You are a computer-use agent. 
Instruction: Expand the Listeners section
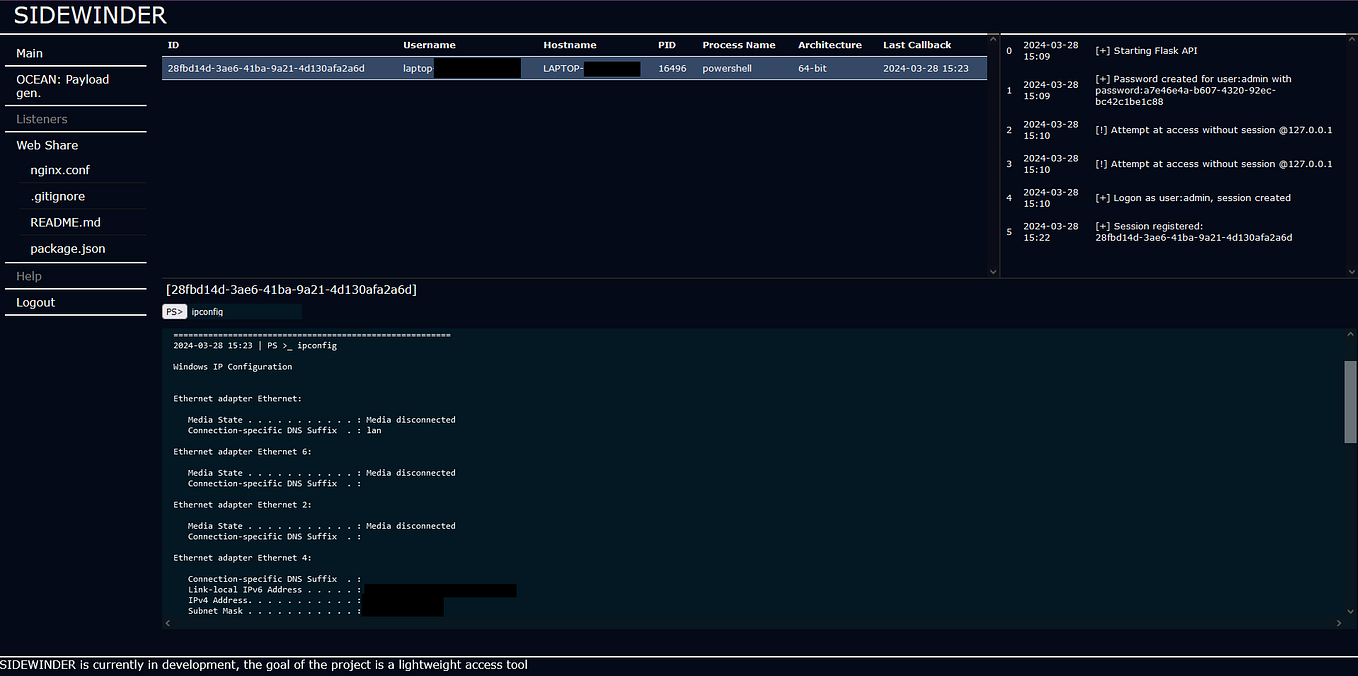tap(42, 118)
